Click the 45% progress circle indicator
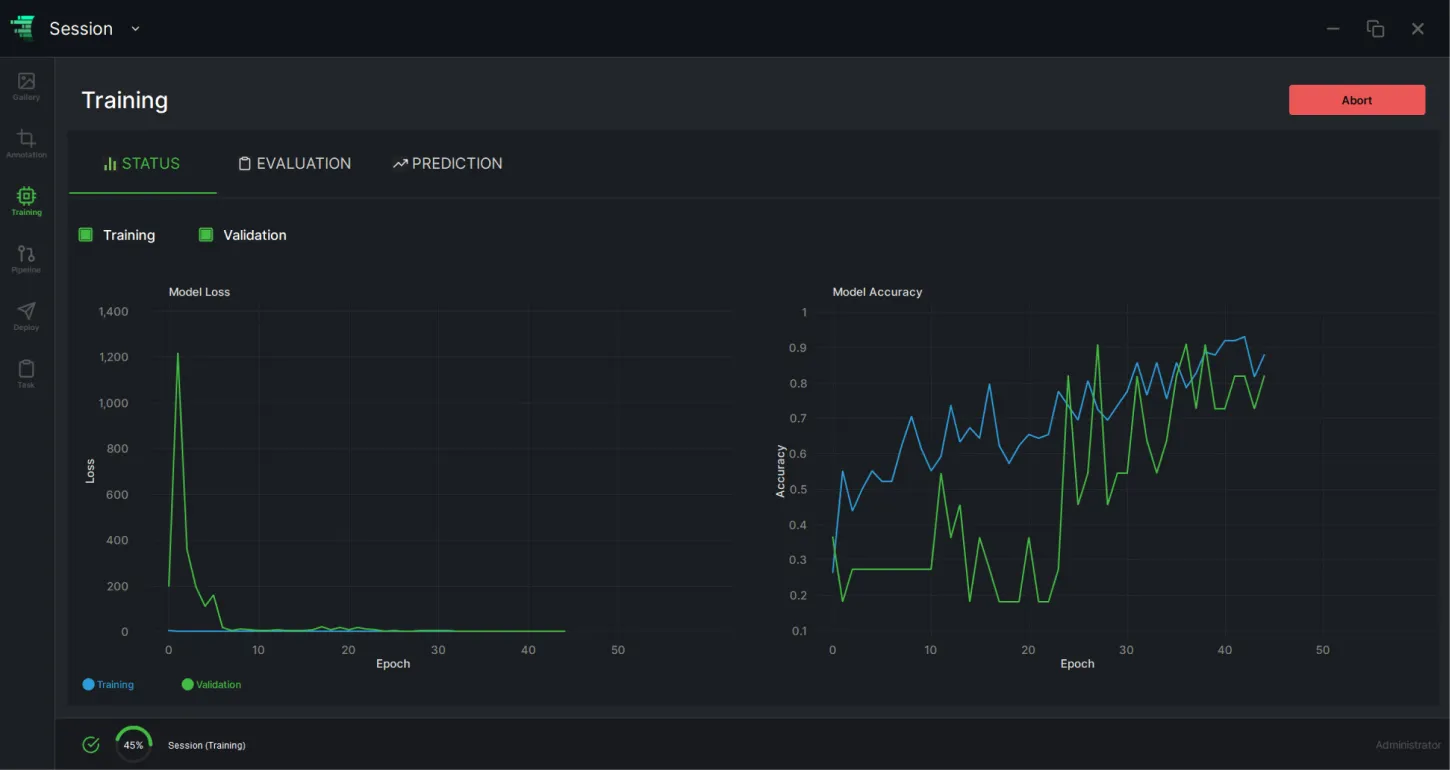Viewport: 1450px width, 770px height. (134, 745)
